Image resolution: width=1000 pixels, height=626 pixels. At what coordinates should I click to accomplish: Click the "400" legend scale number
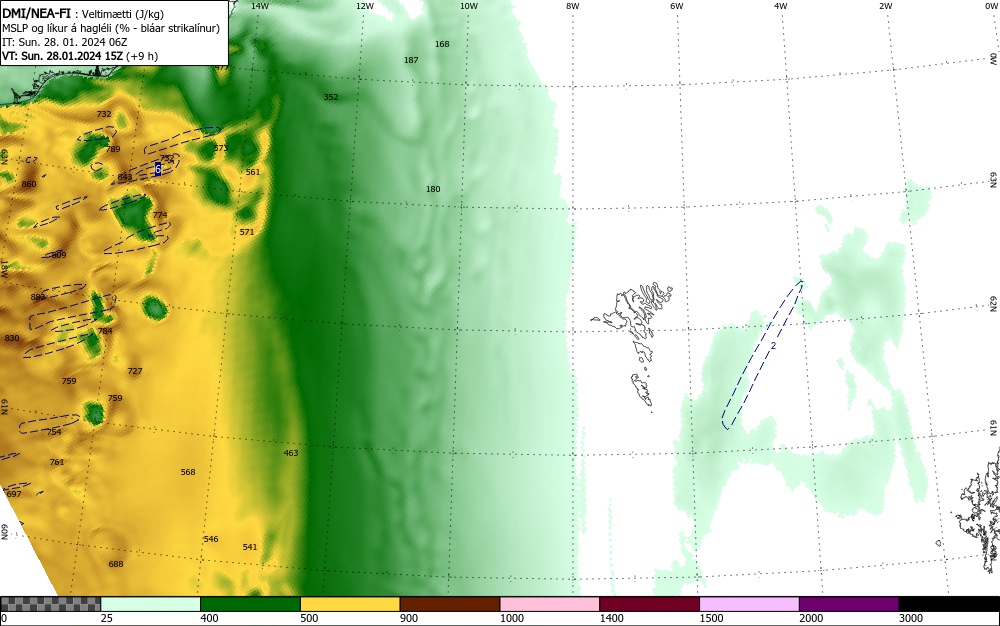(209, 618)
